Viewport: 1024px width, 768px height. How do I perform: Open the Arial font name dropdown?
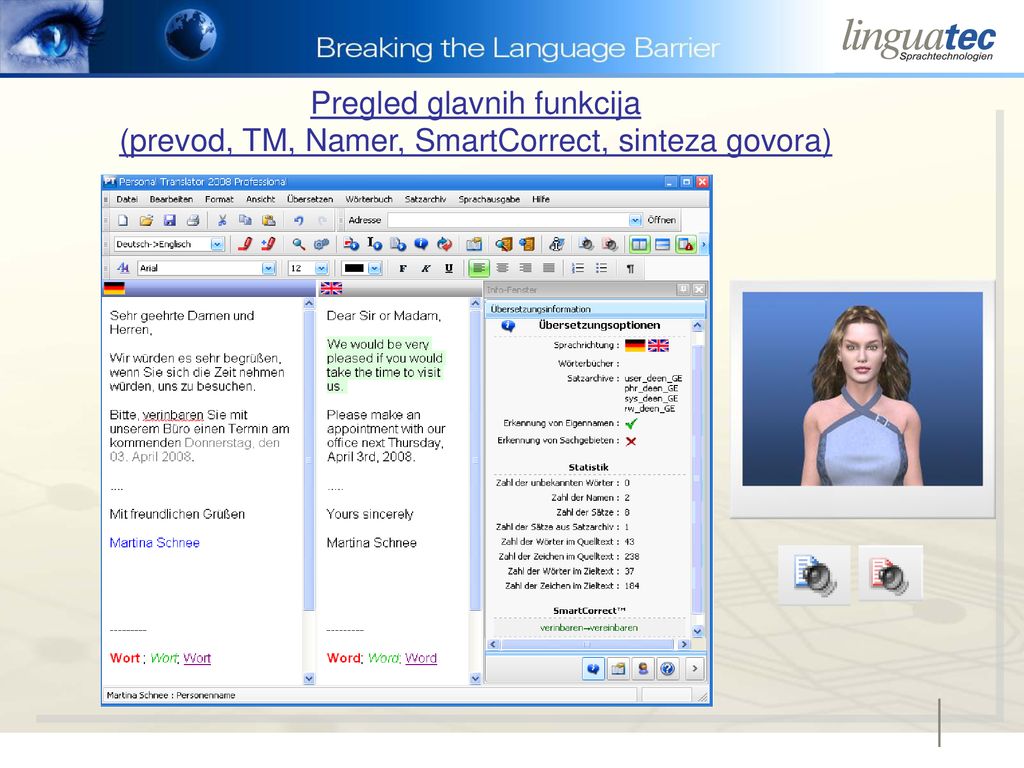coord(268,268)
